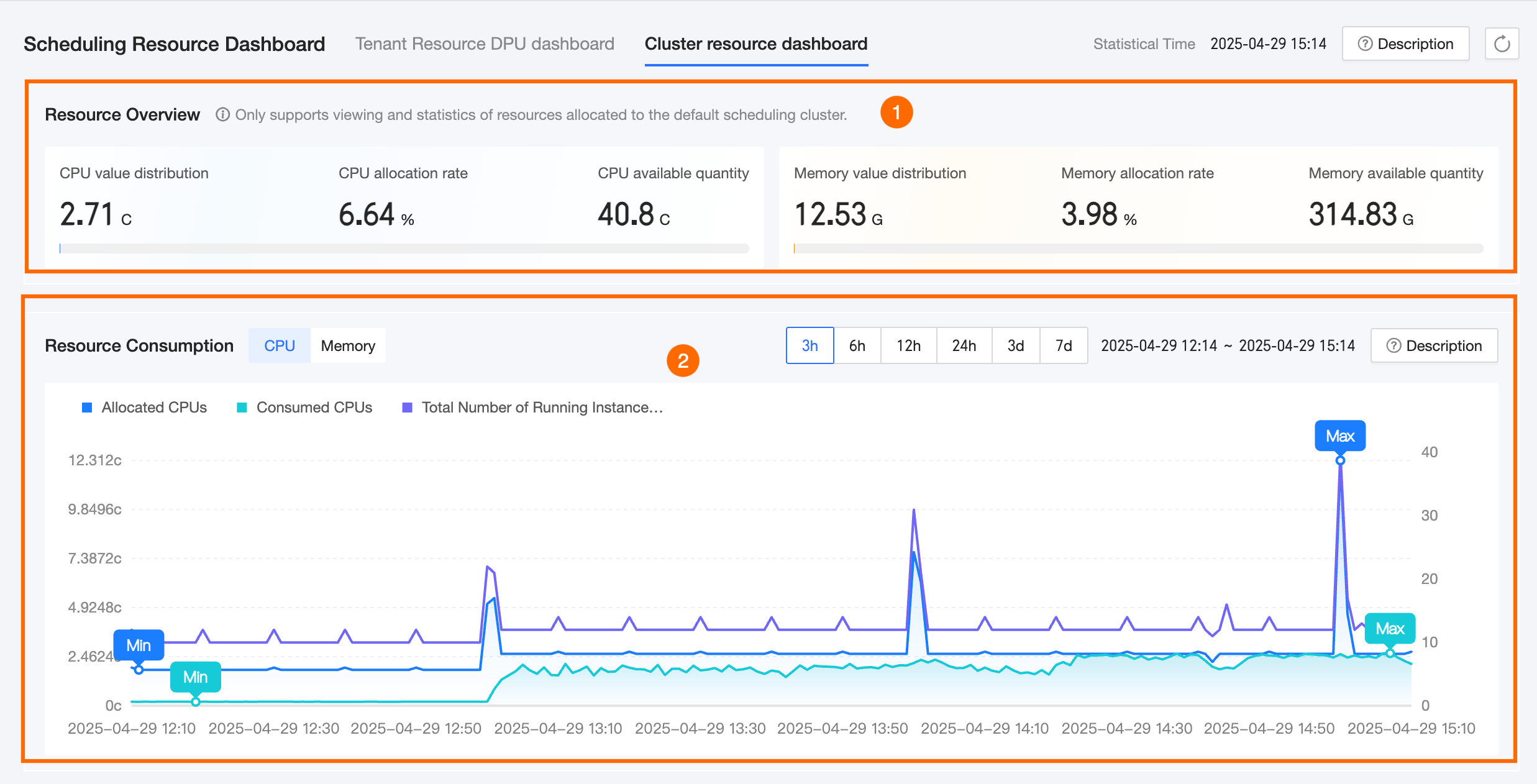Click the 40.8 CPU available quantity value
This screenshot has width=1537, height=784.
[x=634, y=214]
